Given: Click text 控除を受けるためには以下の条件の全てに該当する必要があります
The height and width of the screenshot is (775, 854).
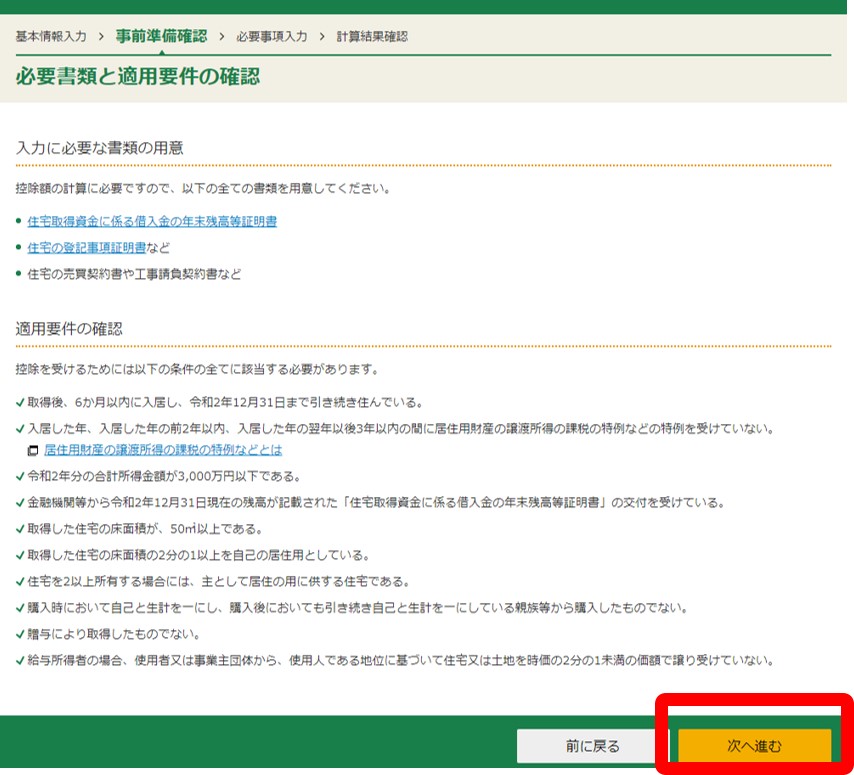Looking at the screenshot, I should (x=198, y=369).
